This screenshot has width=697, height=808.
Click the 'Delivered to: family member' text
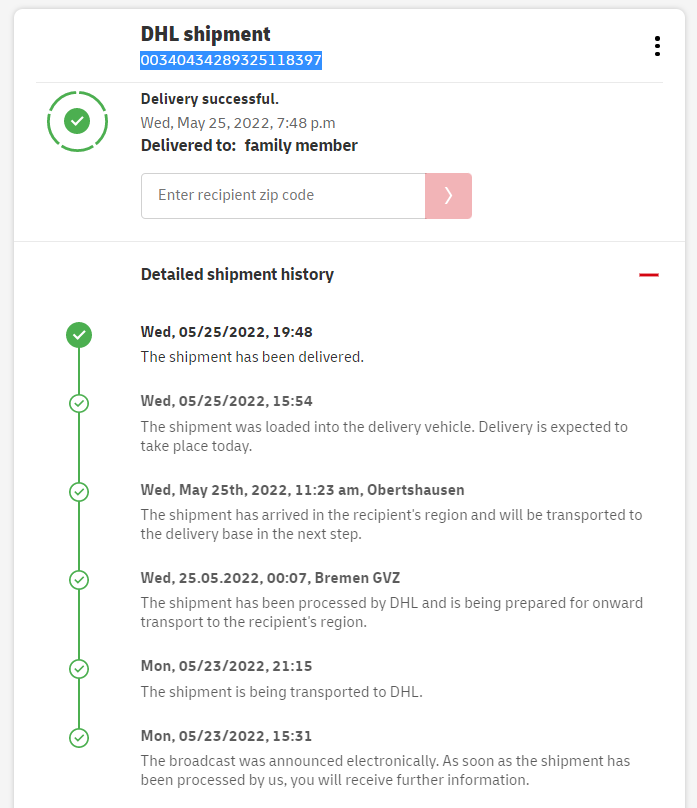(x=249, y=146)
